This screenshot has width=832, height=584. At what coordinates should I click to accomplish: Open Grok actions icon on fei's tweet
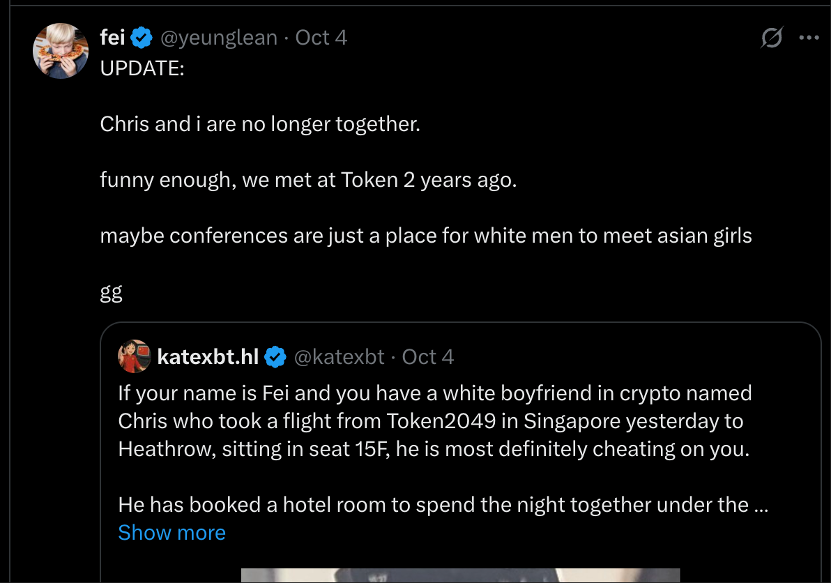(x=771, y=38)
